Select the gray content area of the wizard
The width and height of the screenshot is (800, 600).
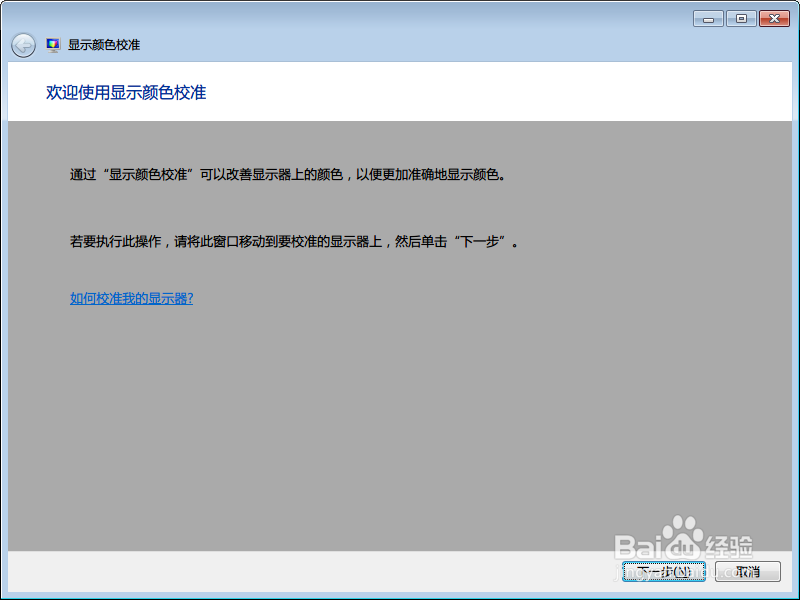click(x=400, y=400)
